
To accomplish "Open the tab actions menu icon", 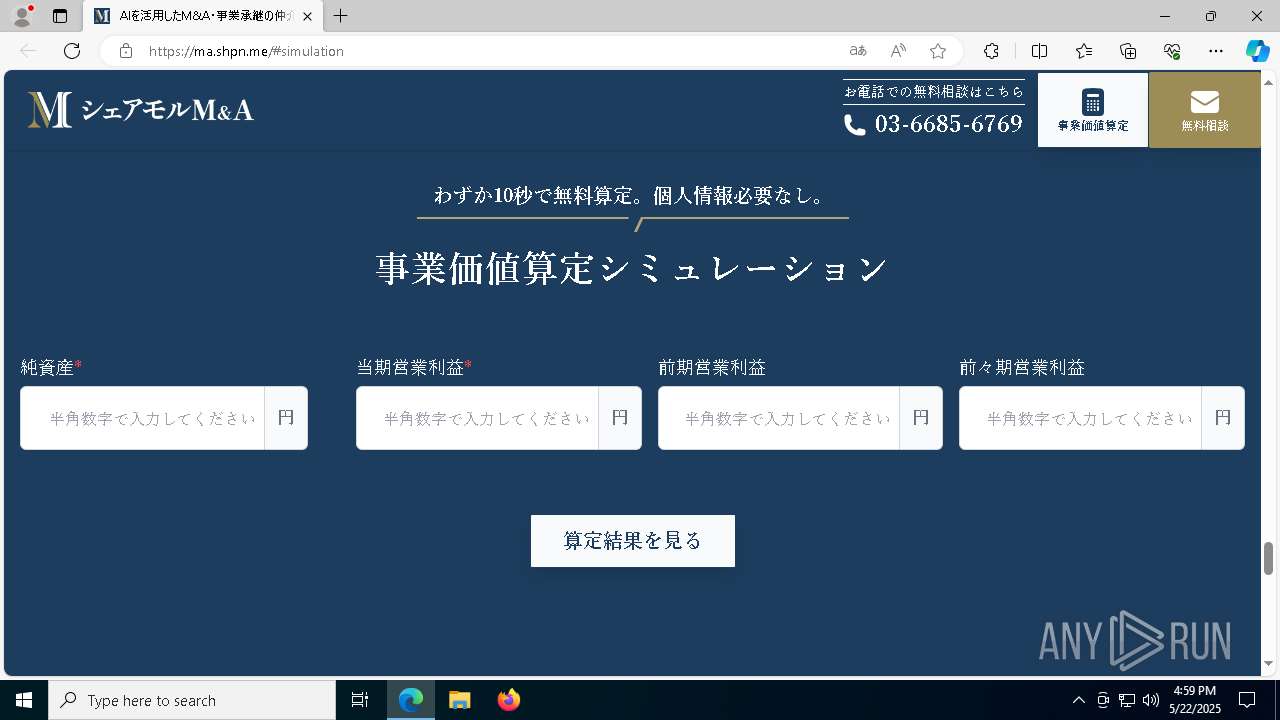I will click(x=60, y=16).
